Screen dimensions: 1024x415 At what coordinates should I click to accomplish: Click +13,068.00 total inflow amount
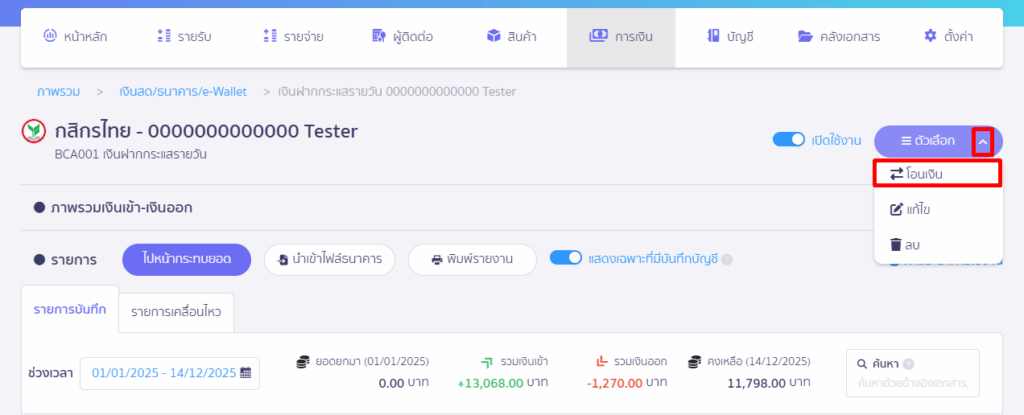(x=490, y=383)
